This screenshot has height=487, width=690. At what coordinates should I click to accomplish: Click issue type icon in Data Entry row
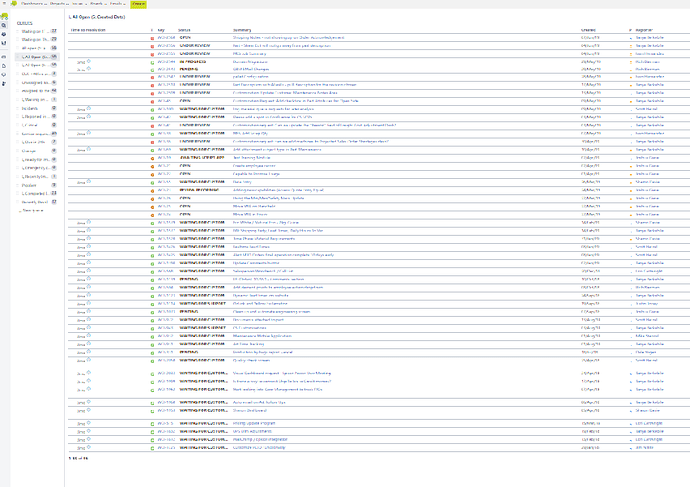point(152,182)
